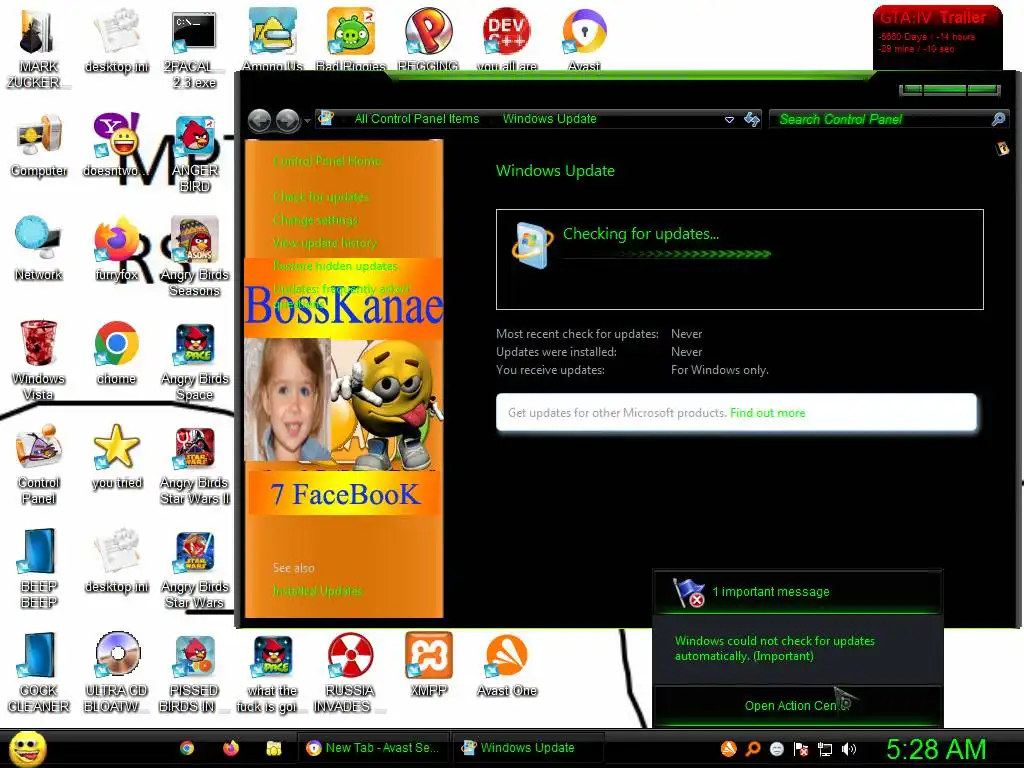Open the "you tried" star shortcut
Viewport: 1024px width, 768px height.
116,457
